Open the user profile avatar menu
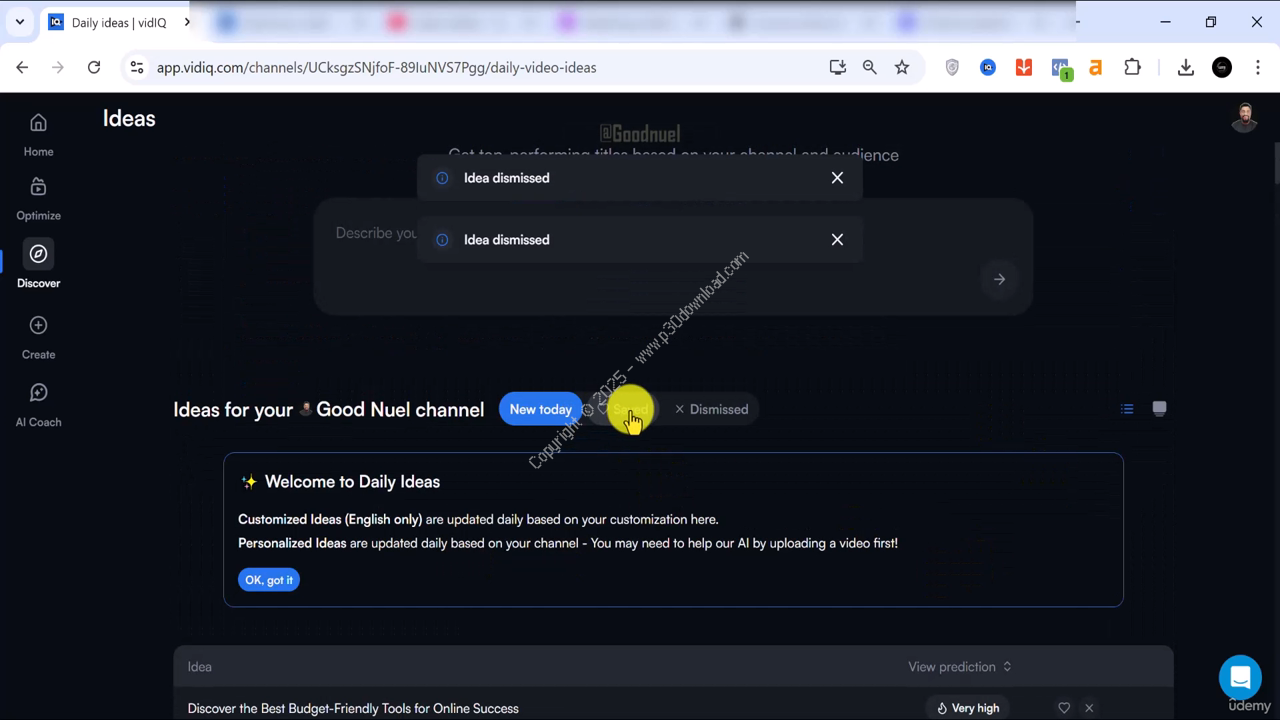1280x720 pixels. pyautogui.click(x=1244, y=118)
